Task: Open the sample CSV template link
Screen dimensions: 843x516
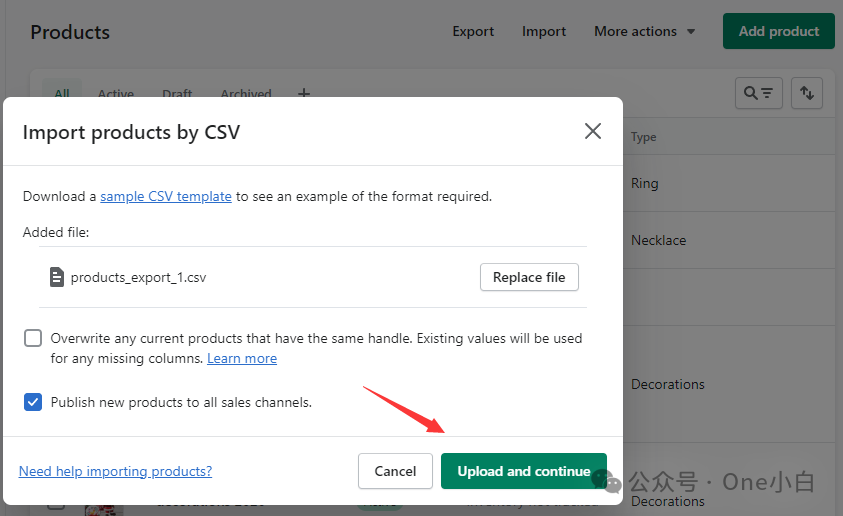Action: point(166,196)
